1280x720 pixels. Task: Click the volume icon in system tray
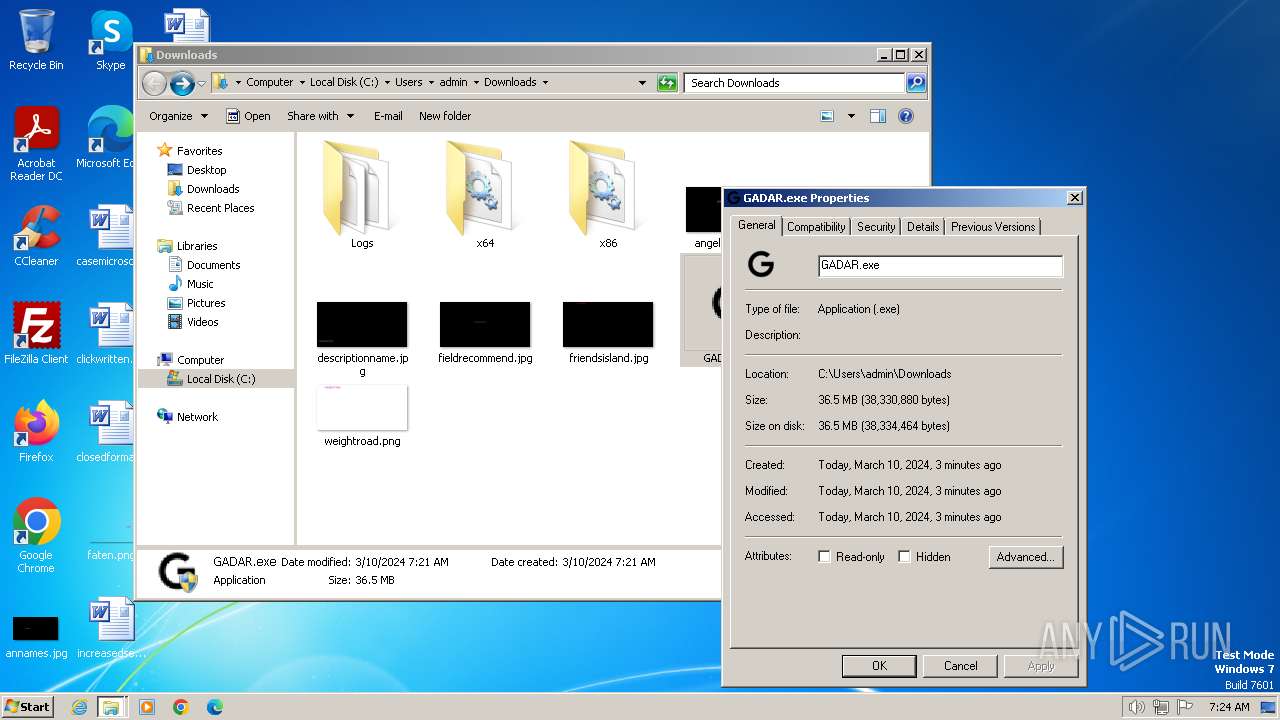coord(1136,707)
